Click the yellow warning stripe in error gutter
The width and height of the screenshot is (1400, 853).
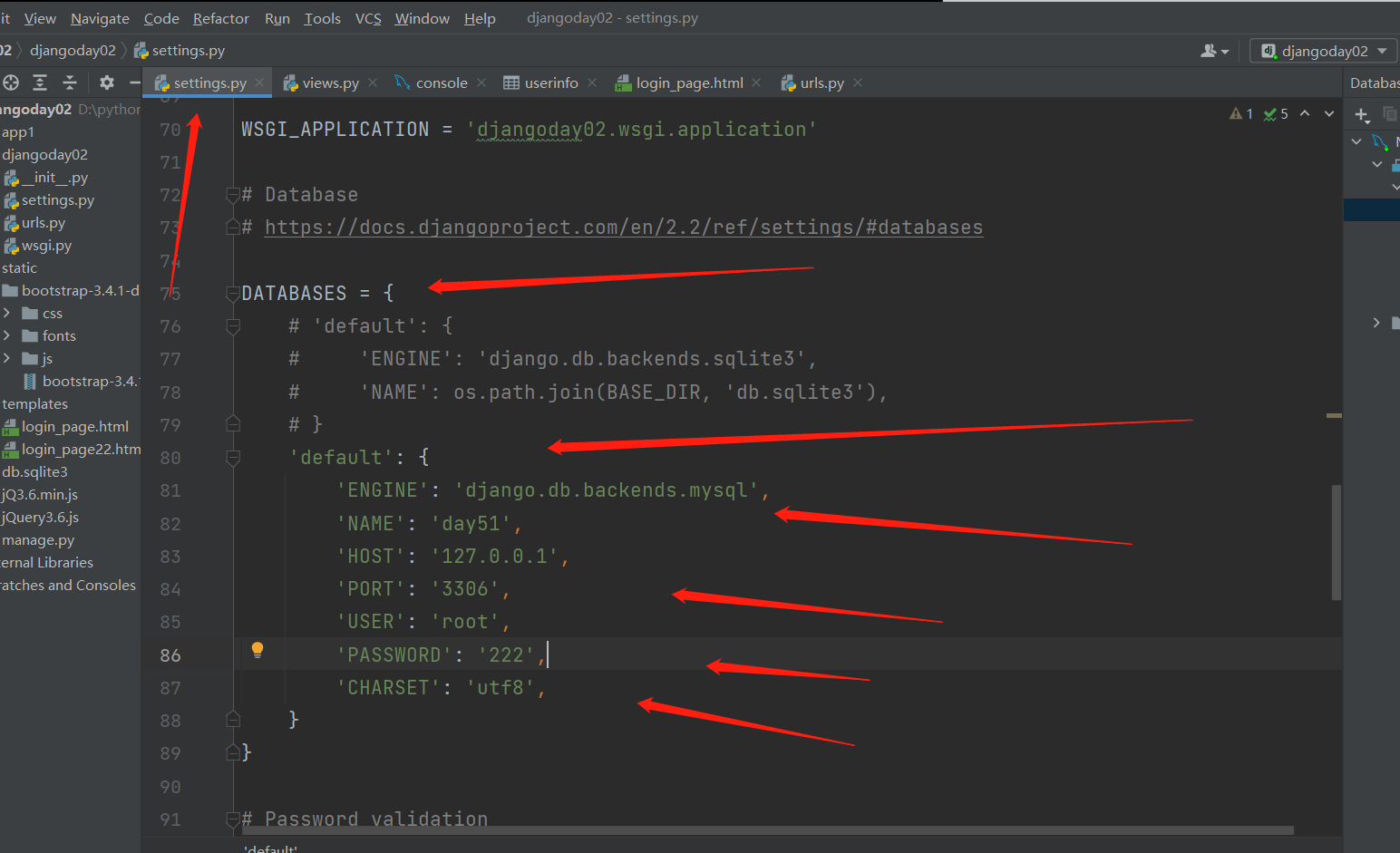(x=1334, y=416)
